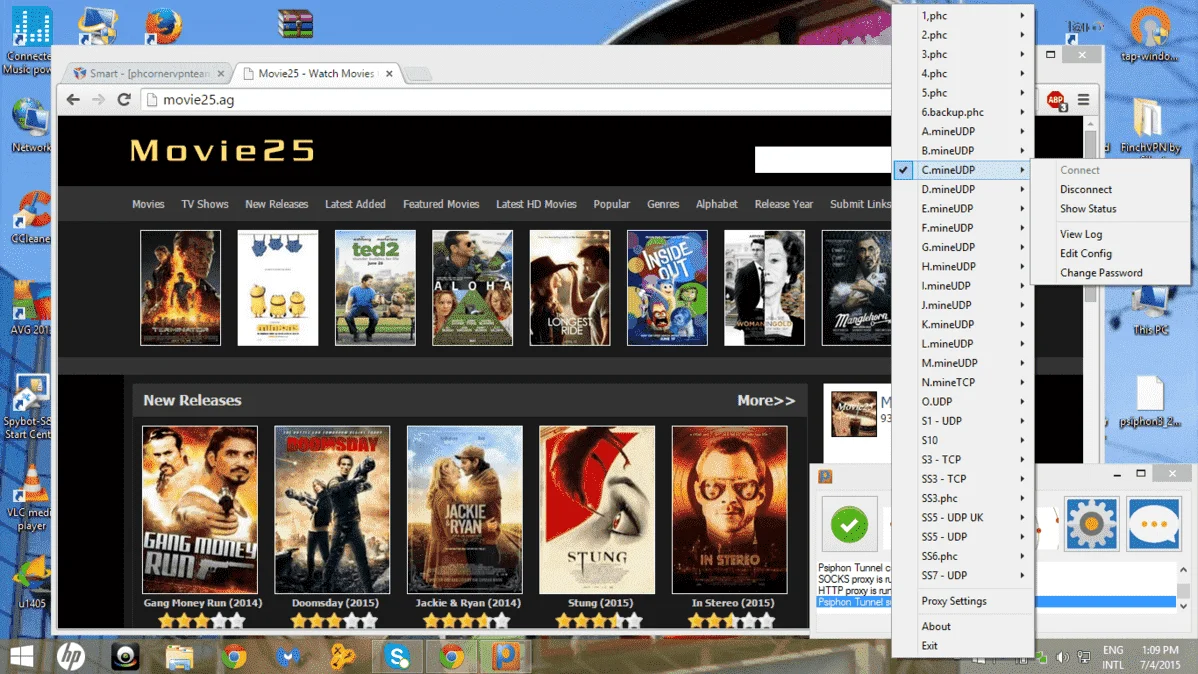Viewport: 1198px width, 674px height.
Task: Close the Smart phcornervpn tab
Action: [x=221, y=73]
